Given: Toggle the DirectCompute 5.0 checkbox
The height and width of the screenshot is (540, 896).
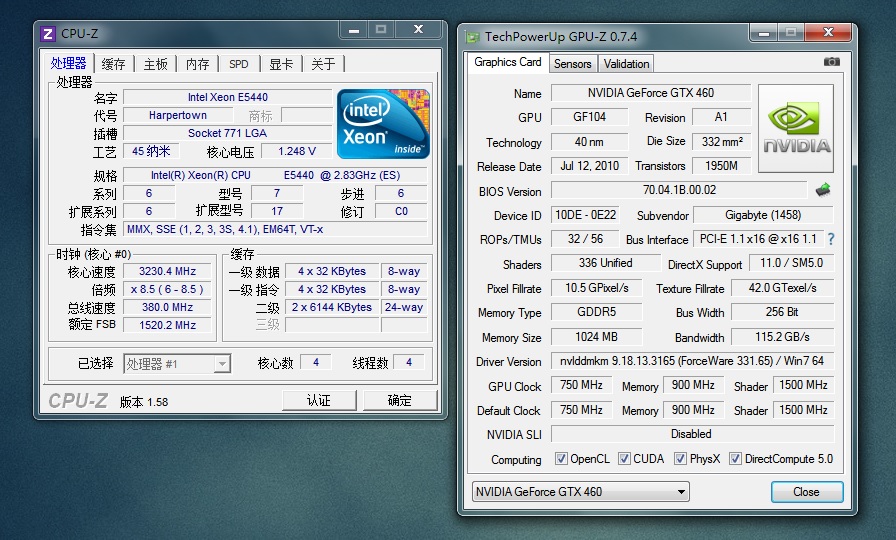Looking at the screenshot, I should [736, 459].
